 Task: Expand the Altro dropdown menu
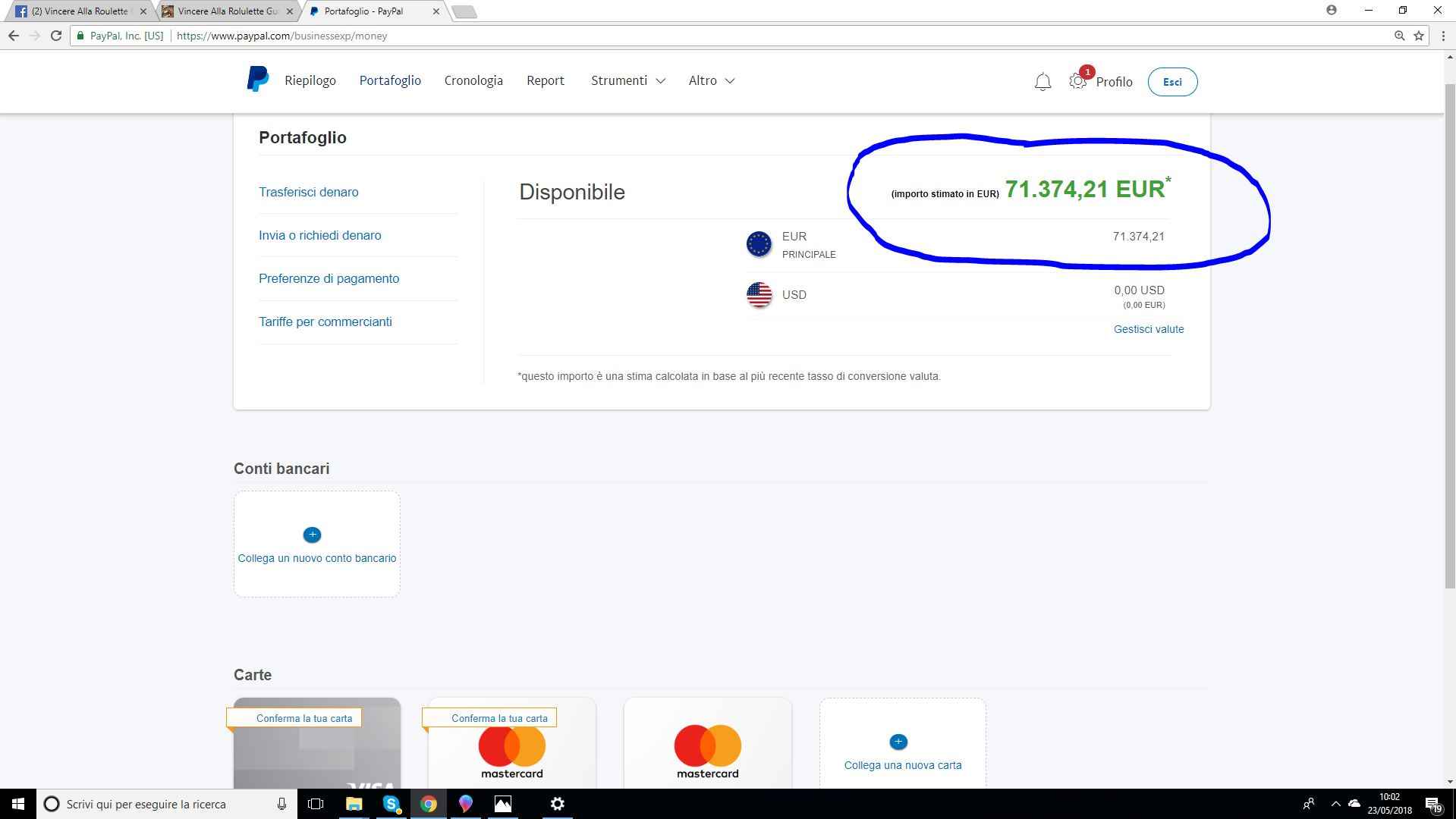[711, 80]
